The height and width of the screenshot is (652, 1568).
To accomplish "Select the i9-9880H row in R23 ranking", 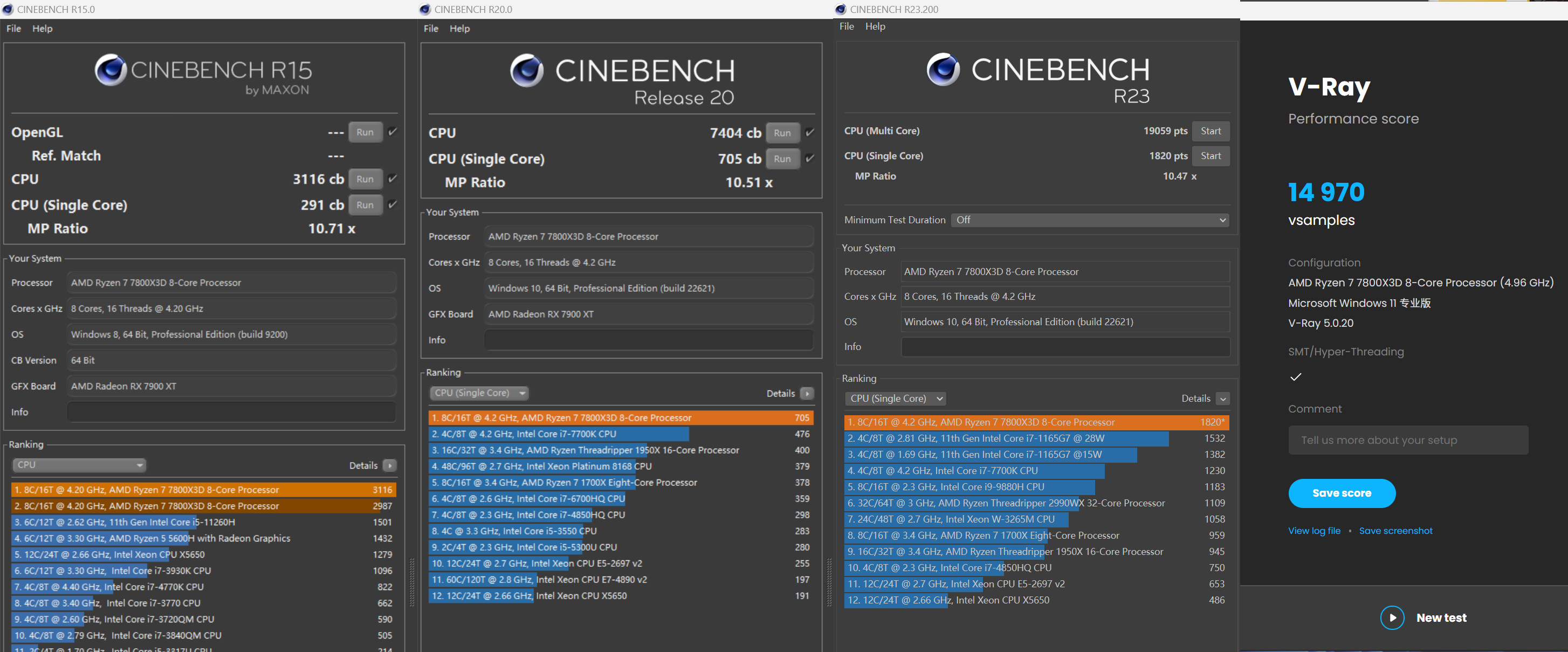I will [1036, 487].
